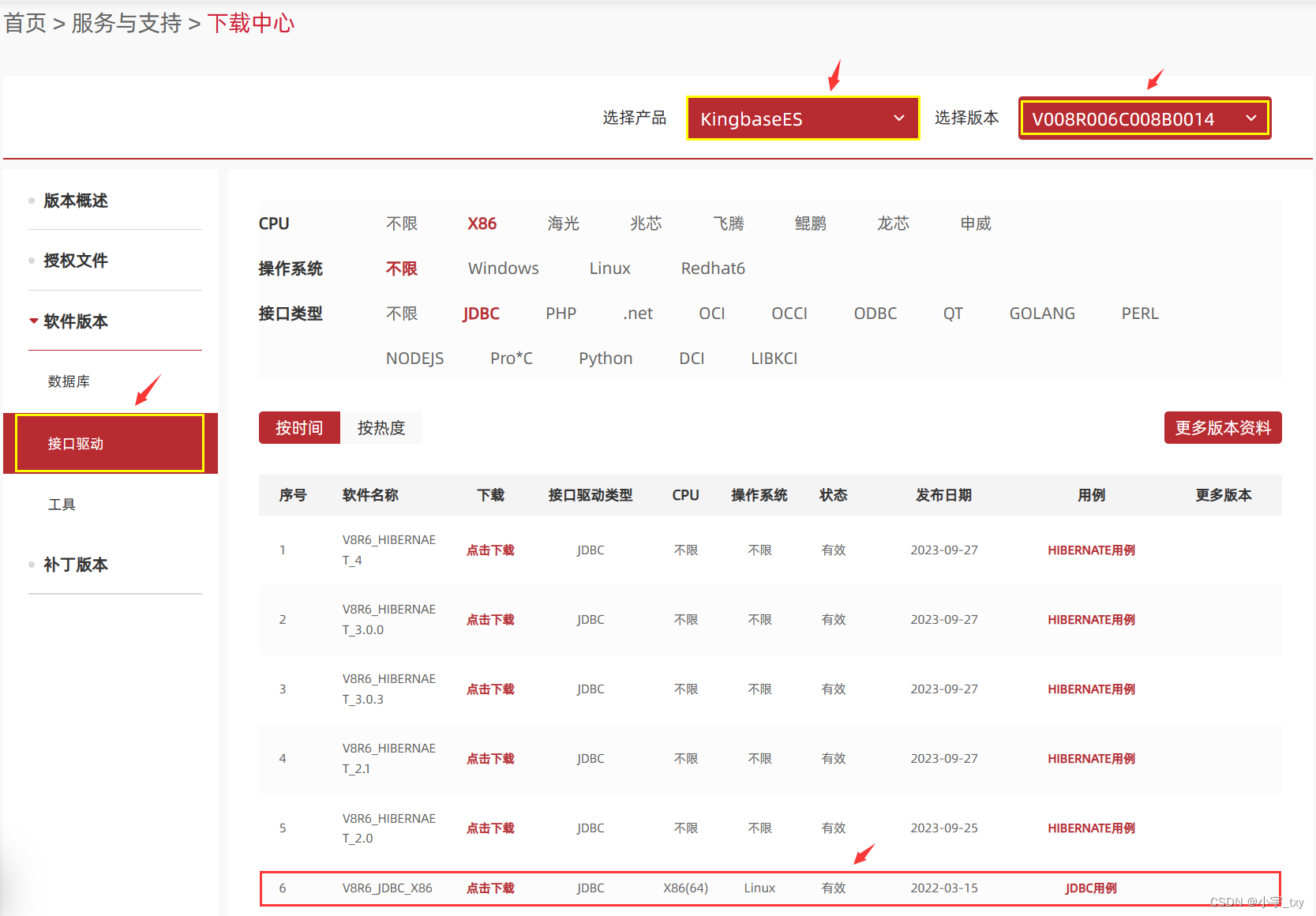Filter CPU by 海光
The width and height of the screenshot is (1316, 916).
click(564, 223)
